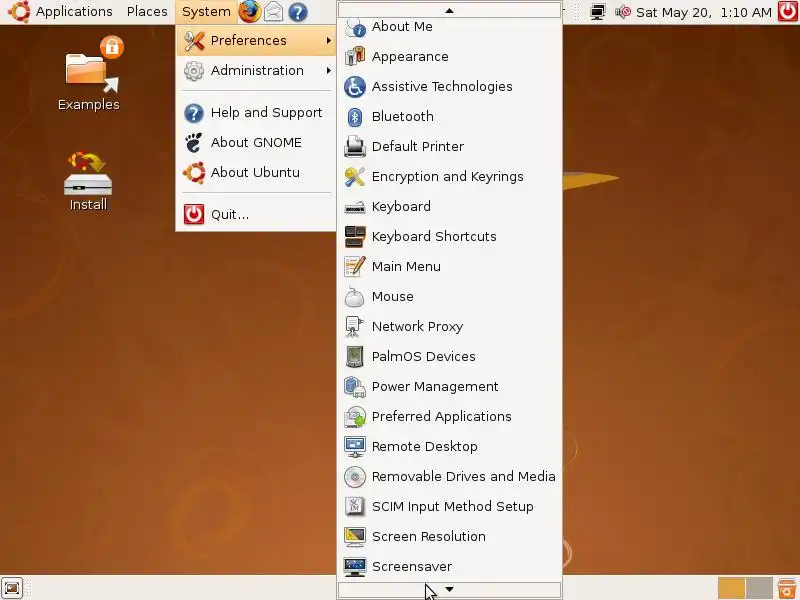The width and height of the screenshot is (800, 600).
Task: Click the Keyboard preferences icon
Action: [x=355, y=207]
